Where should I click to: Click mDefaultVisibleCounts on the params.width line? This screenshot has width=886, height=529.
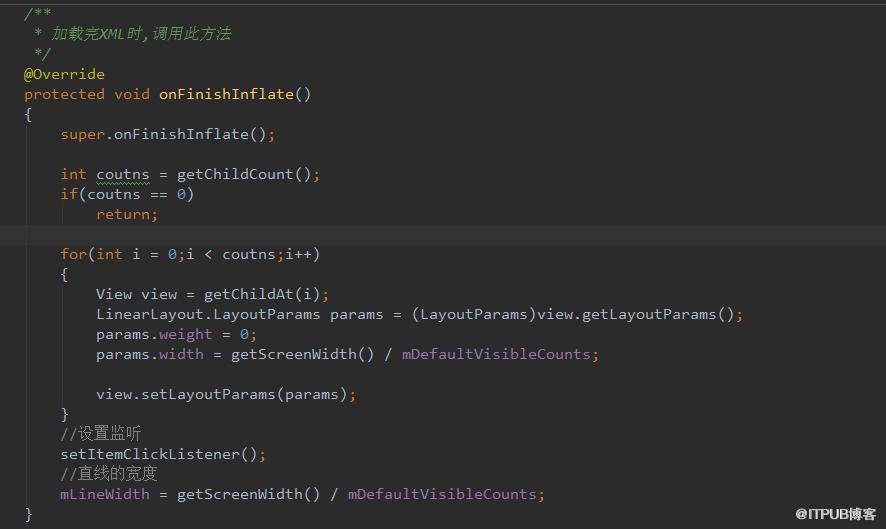(x=496, y=354)
